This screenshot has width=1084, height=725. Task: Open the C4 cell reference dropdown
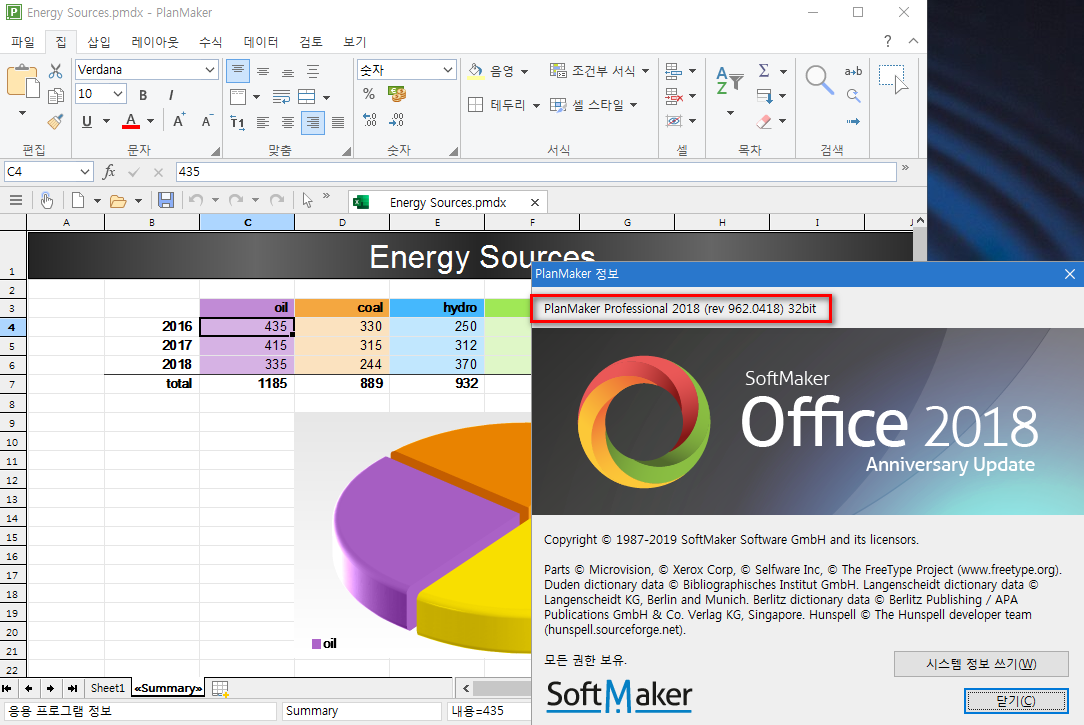click(84, 171)
